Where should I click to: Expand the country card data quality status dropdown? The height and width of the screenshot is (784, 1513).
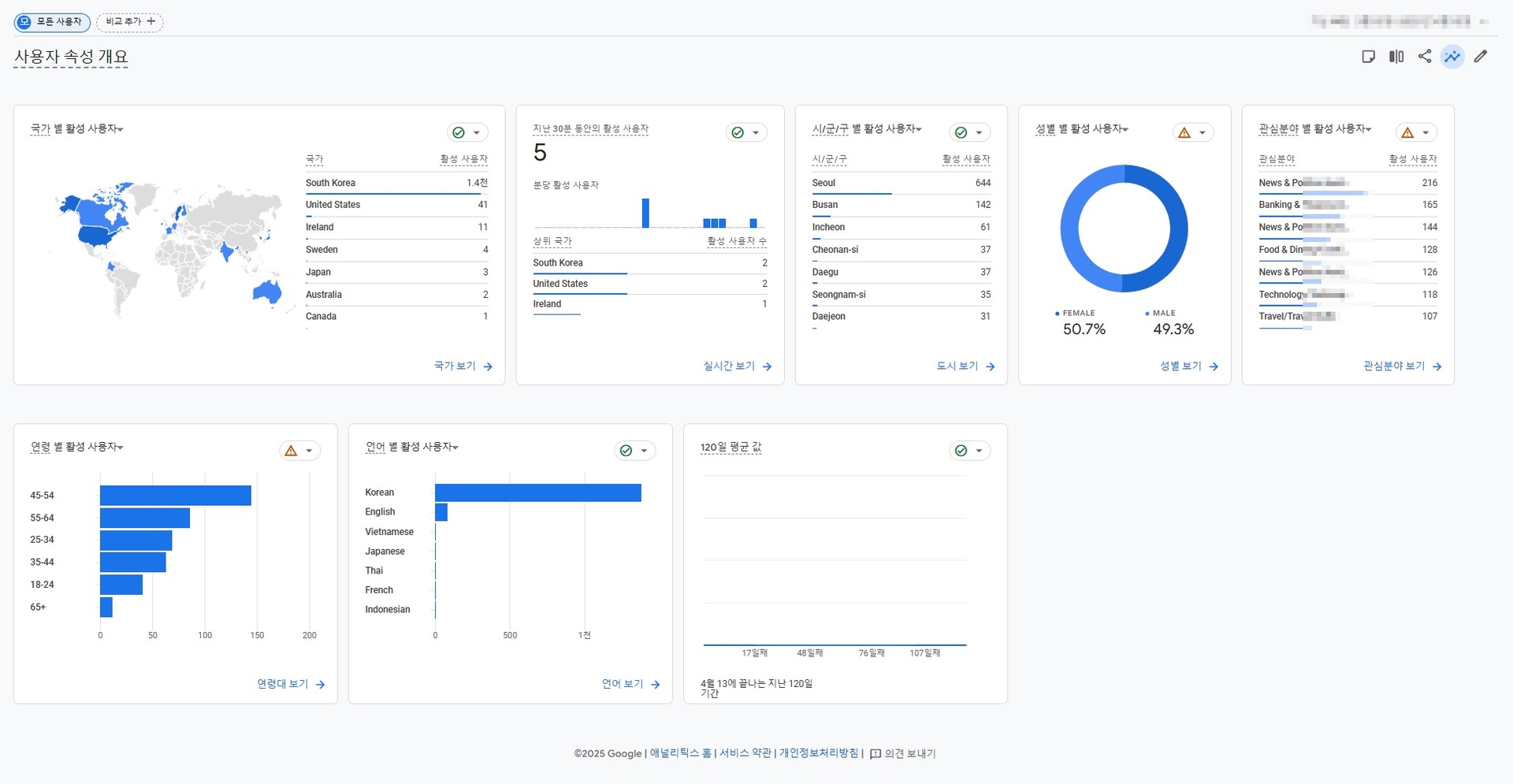(467, 132)
